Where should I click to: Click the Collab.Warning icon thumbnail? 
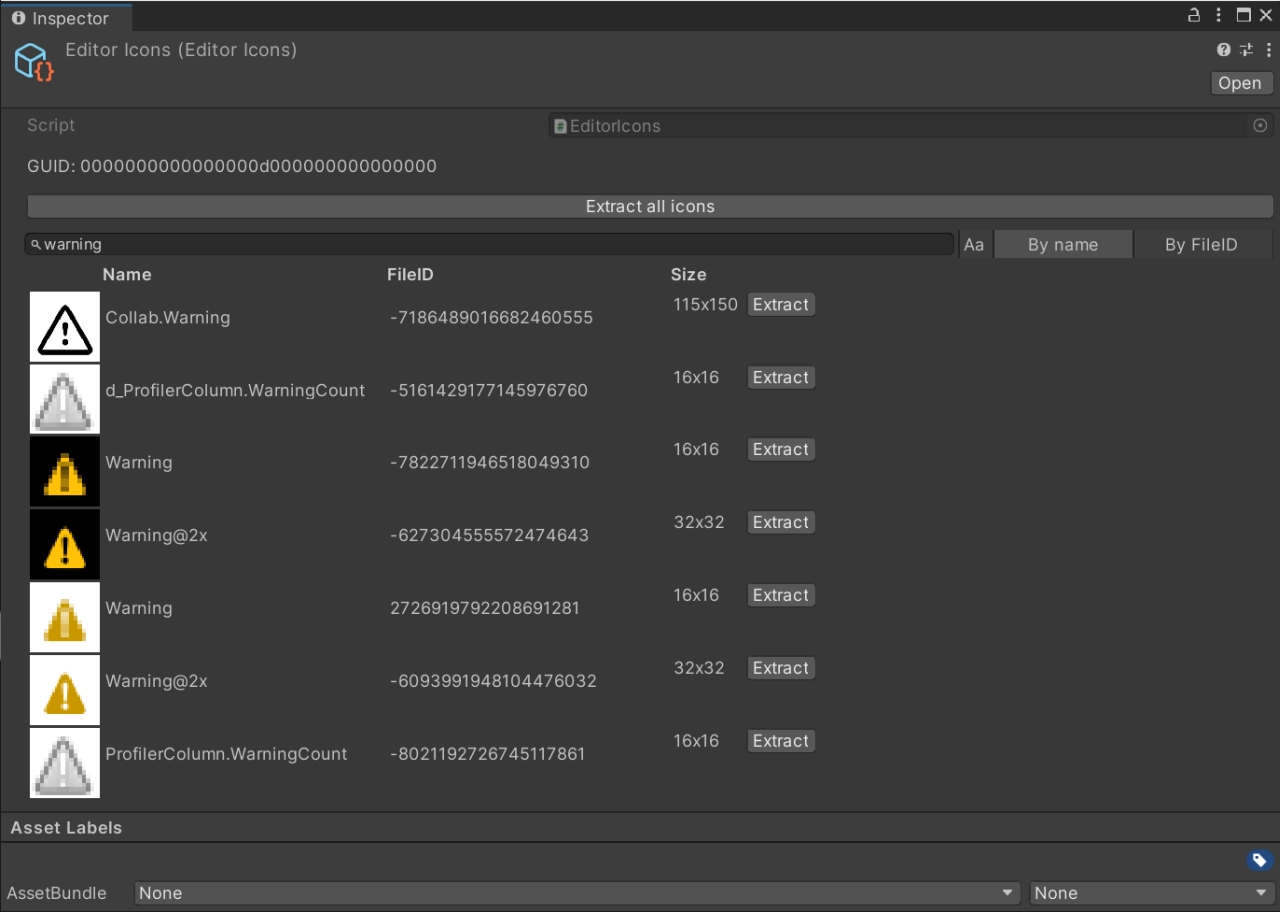click(x=64, y=326)
